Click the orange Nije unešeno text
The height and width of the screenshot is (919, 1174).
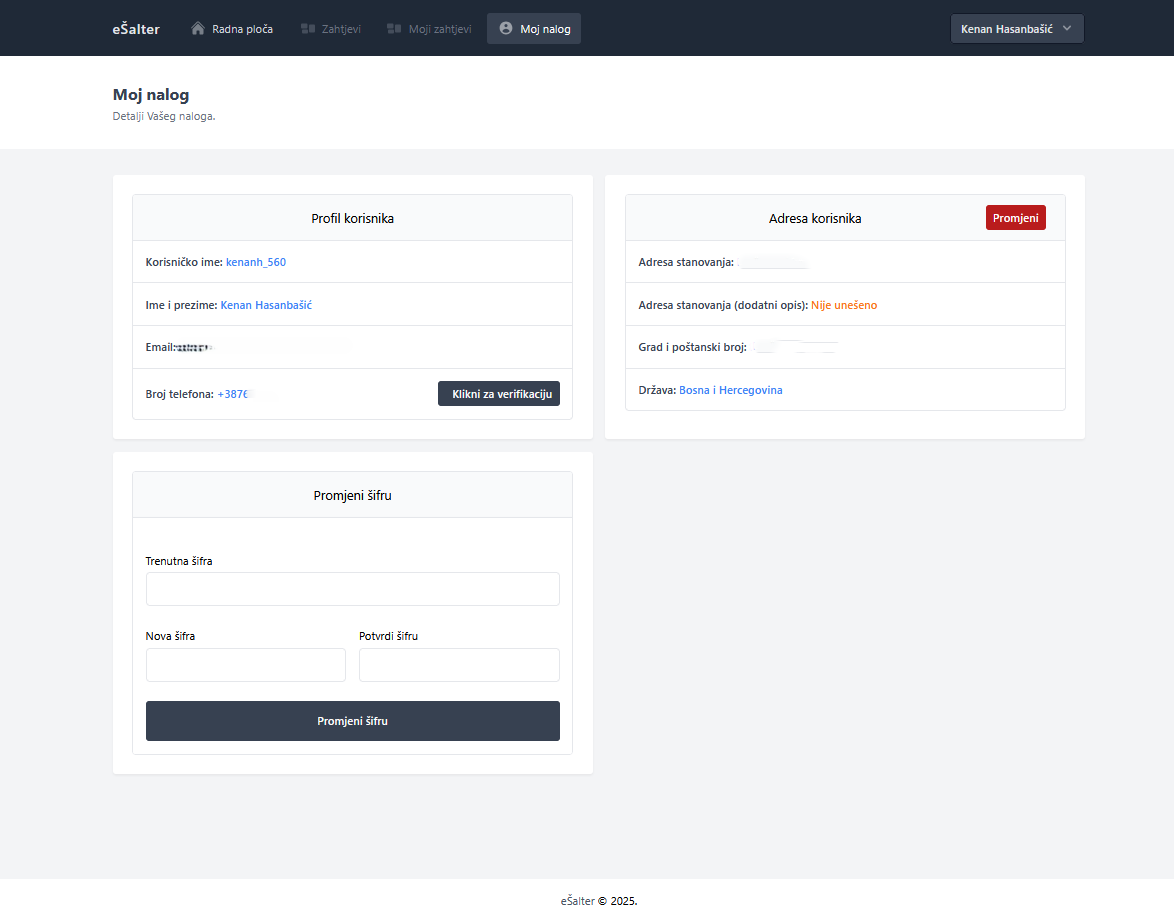pos(843,305)
